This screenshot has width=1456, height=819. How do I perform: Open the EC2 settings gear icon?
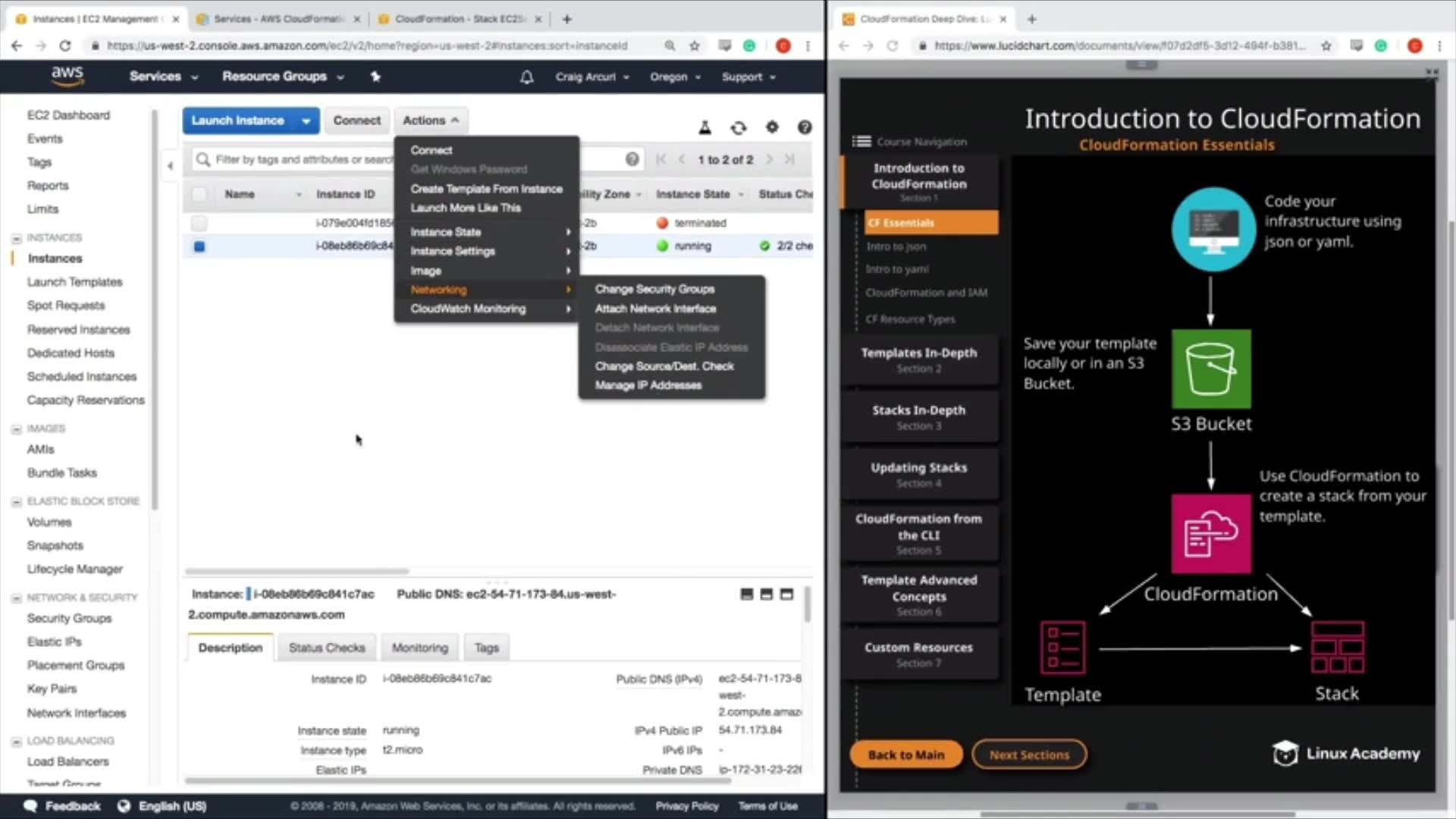tap(772, 127)
